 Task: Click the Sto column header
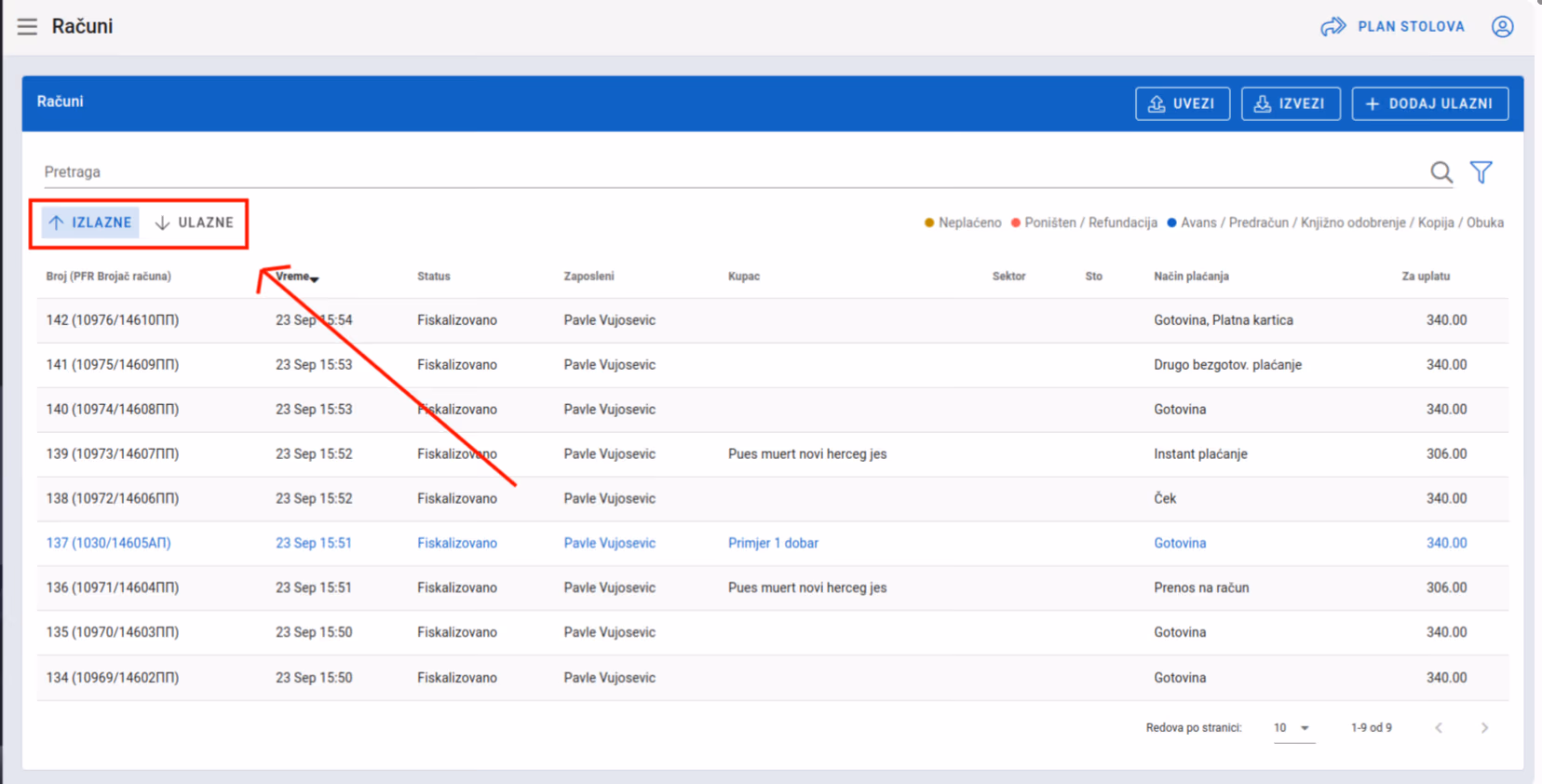[x=1094, y=277]
